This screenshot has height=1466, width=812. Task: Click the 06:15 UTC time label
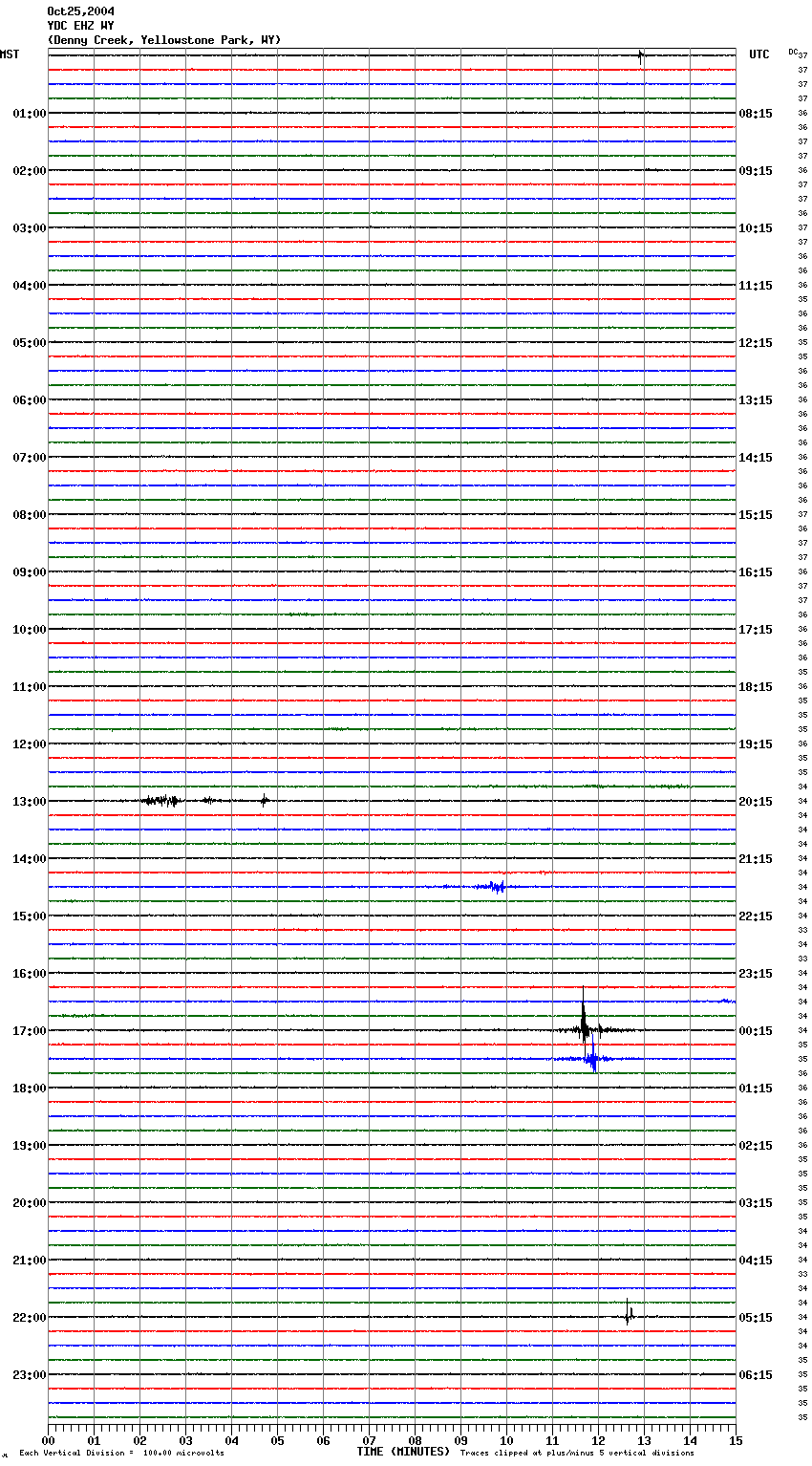tap(756, 1375)
